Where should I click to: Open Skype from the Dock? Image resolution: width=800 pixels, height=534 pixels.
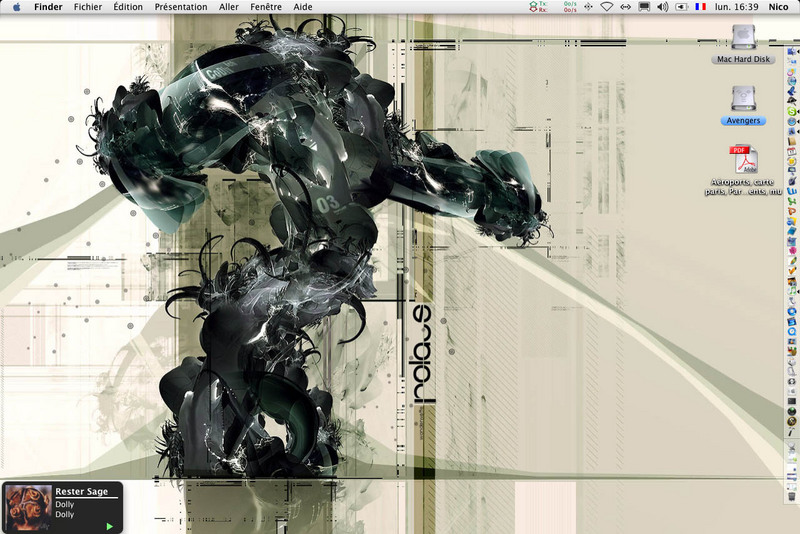pos(791,111)
